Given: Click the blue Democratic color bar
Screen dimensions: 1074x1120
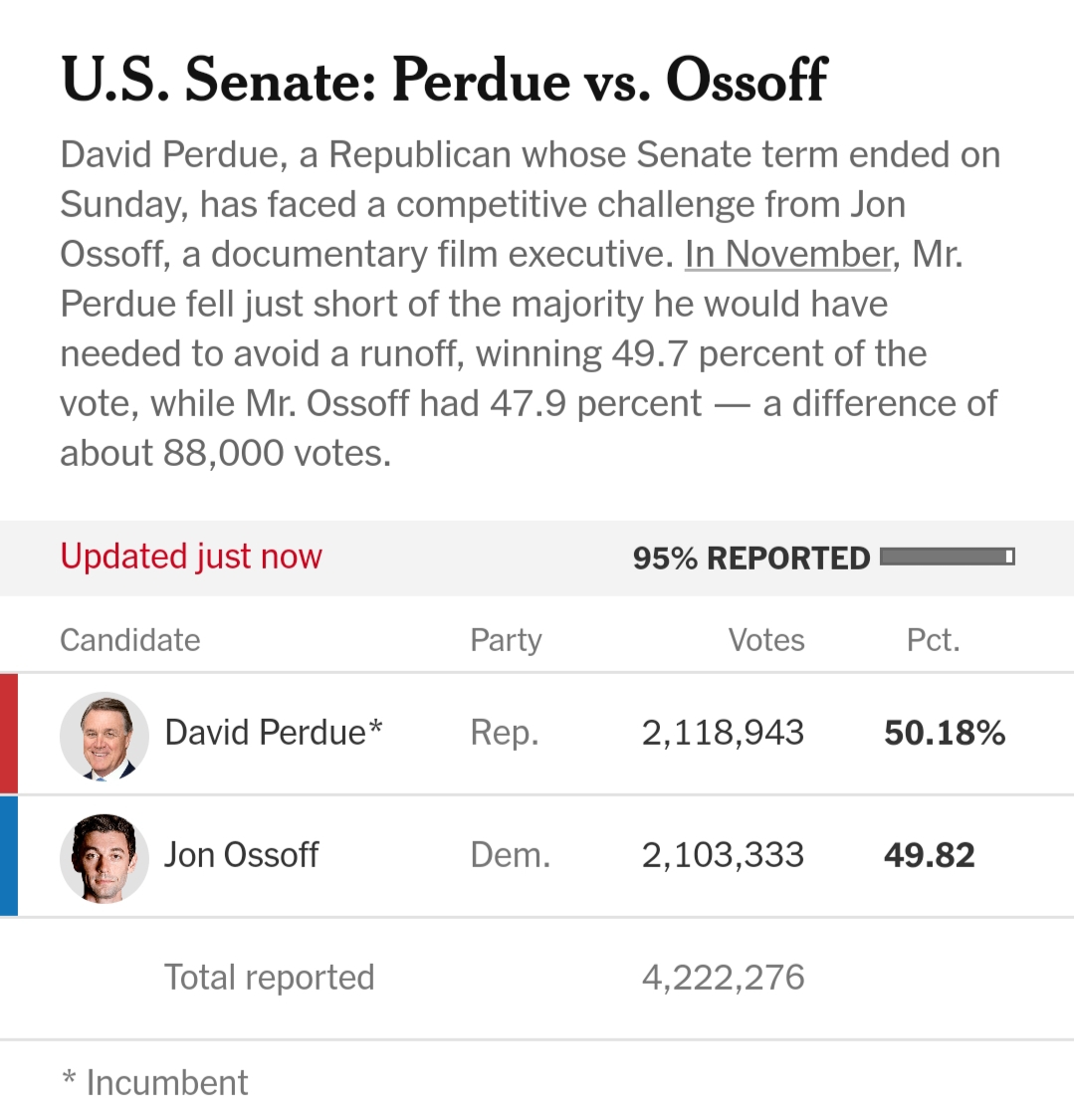Looking at the screenshot, I should (x=9, y=856).
